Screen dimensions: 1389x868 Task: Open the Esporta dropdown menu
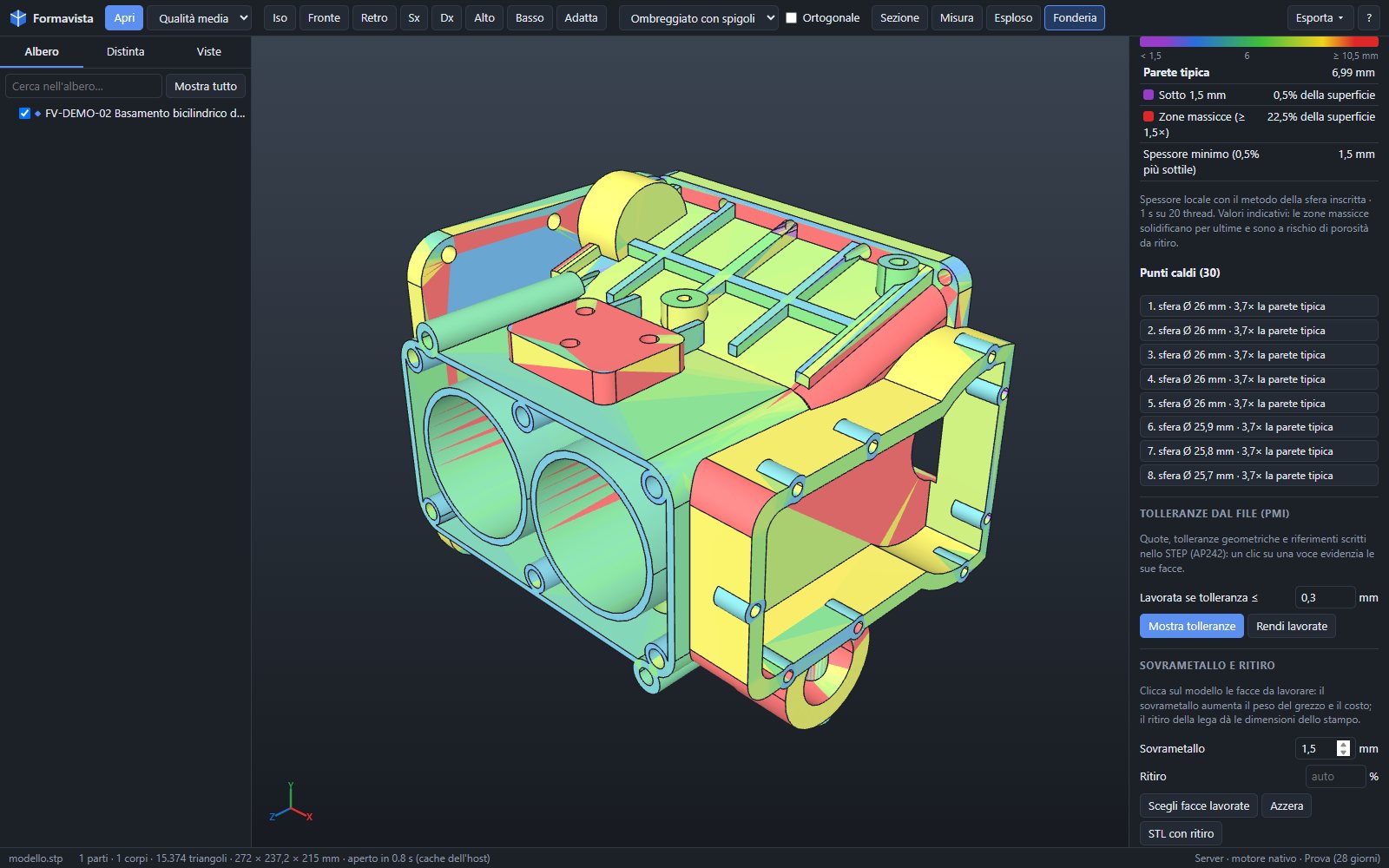[x=1320, y=18]
